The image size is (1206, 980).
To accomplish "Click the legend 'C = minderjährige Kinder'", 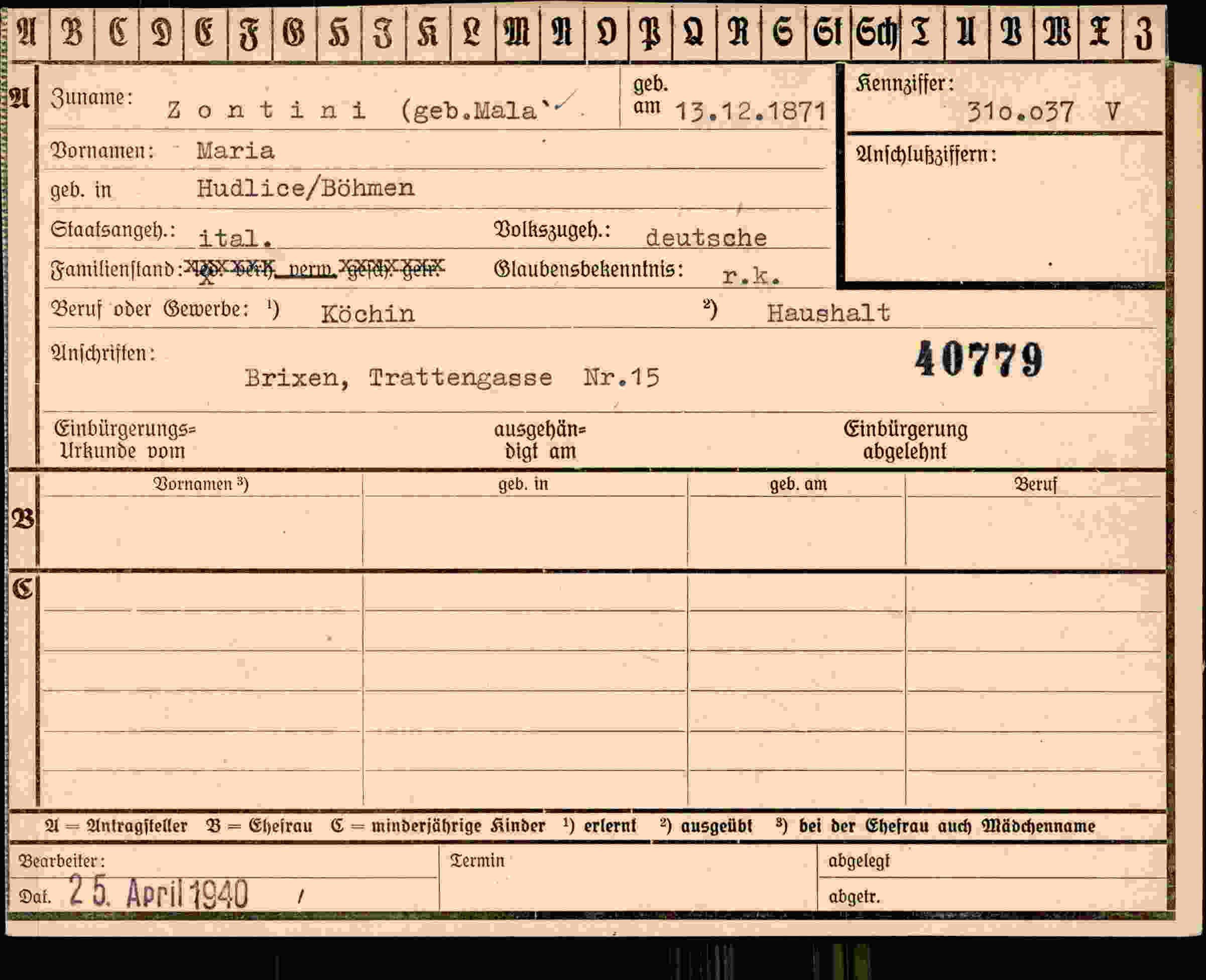I will pos(438,826).
